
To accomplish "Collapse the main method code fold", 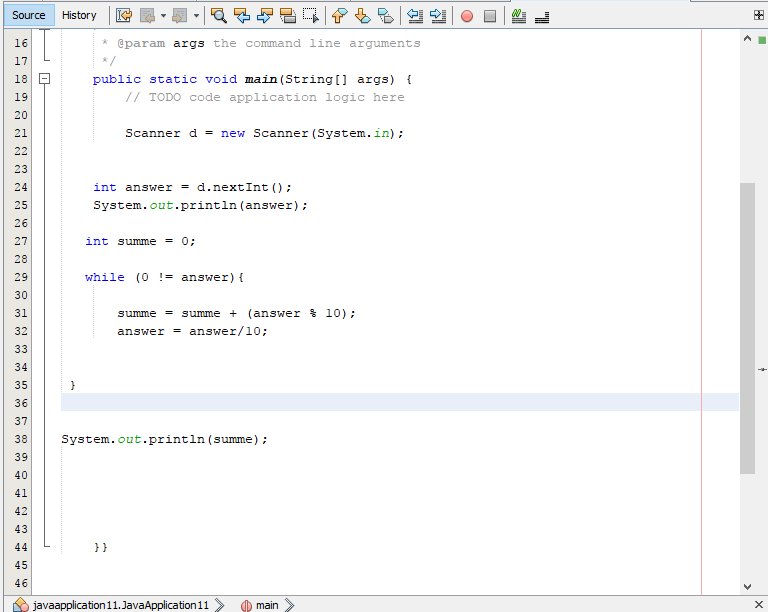I will (44, 78).
